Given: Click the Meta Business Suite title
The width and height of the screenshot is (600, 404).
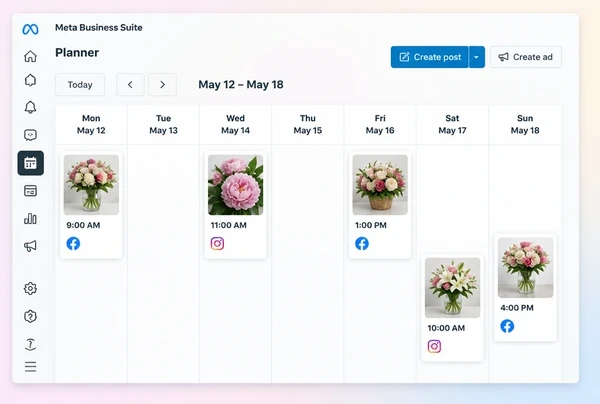Looking at the screenshot, I should pyautogui.click(x=99, y=28).
